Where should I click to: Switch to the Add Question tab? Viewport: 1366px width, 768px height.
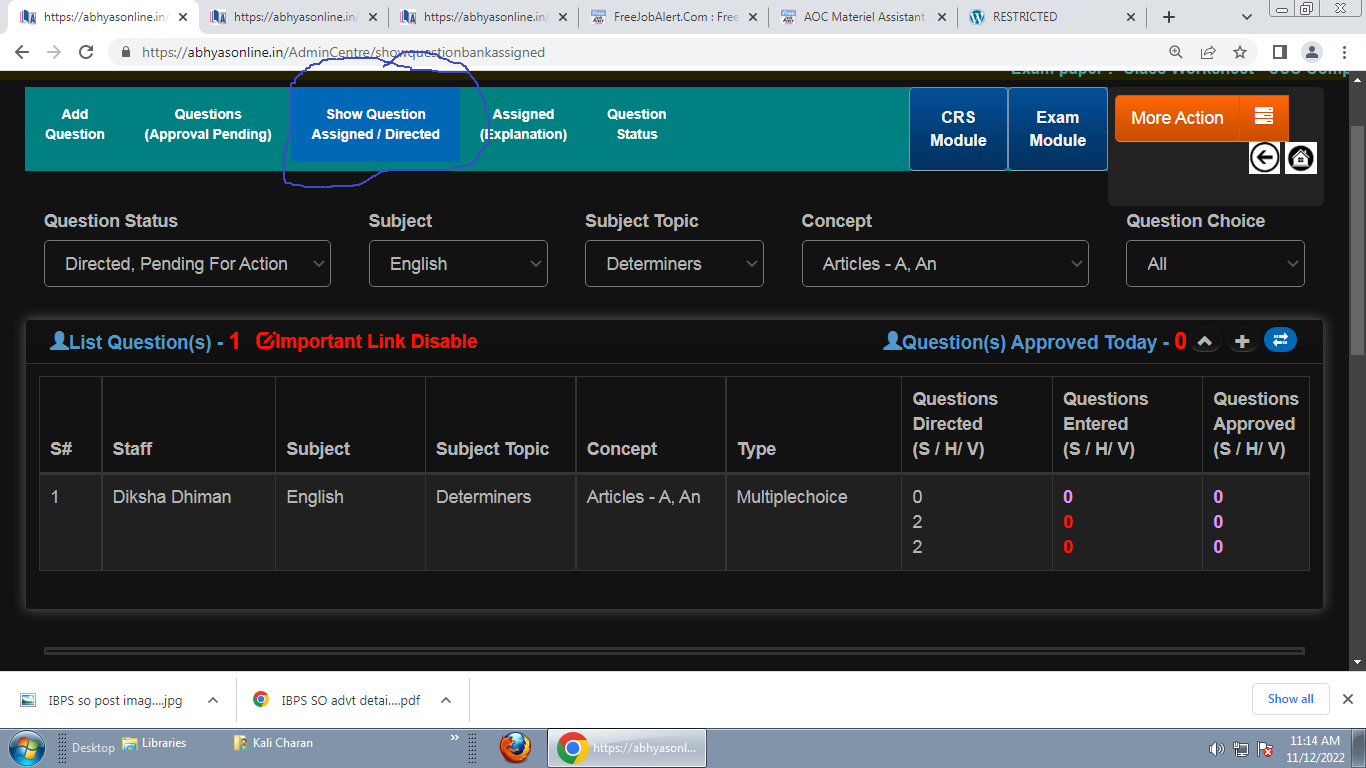click(x=75, y=124)
